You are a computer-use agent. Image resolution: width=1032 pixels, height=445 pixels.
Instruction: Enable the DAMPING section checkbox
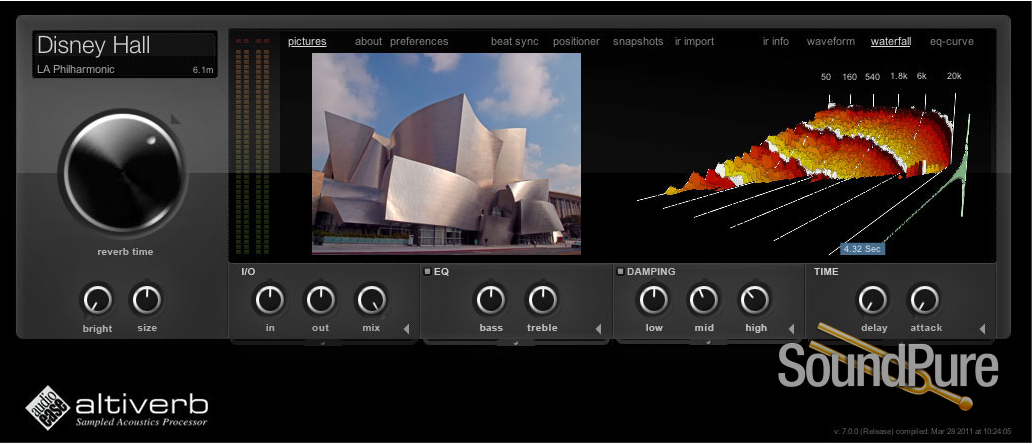click(619, 271)
